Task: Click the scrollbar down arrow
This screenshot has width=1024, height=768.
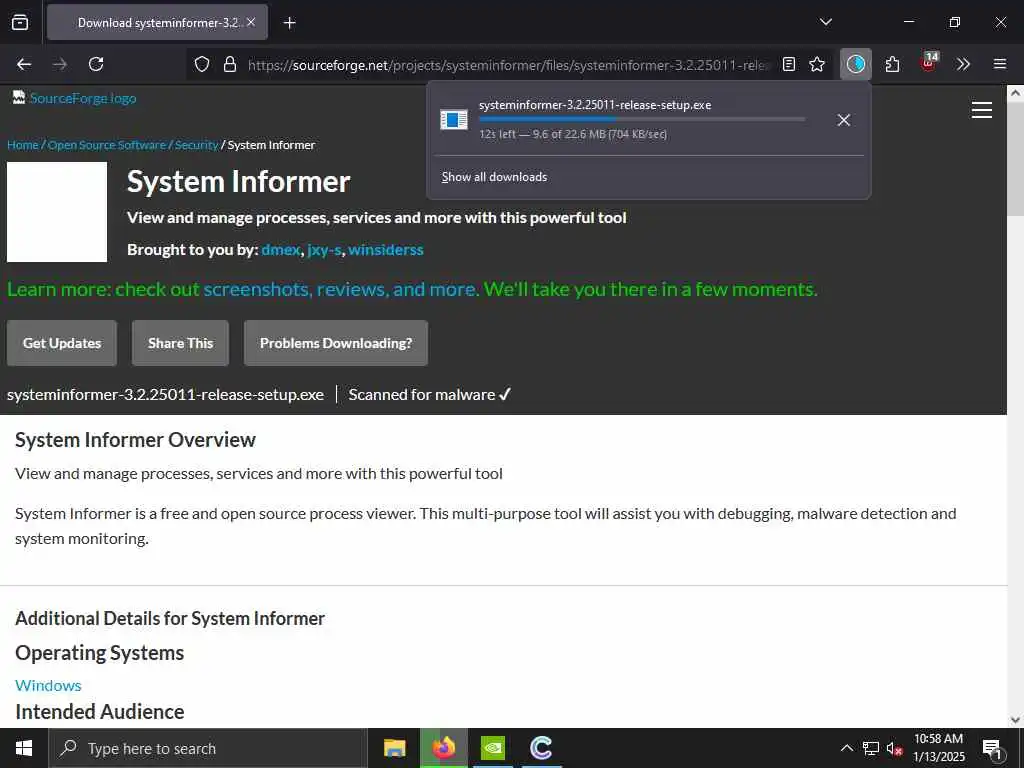Action: (x=1015, y=720)
